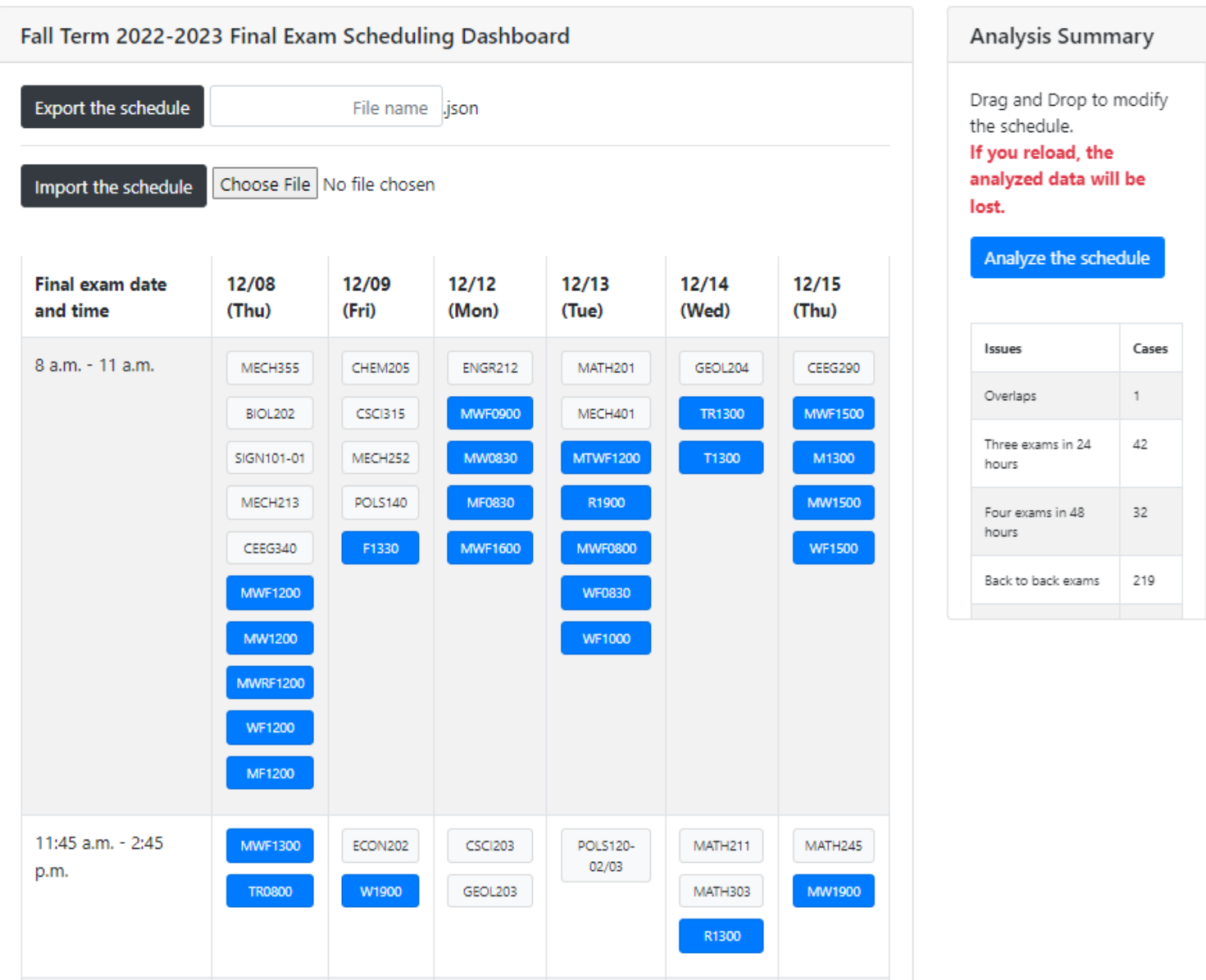Select the blue MWF1200 time block
This screenshot has width=1206, height=980.
pos(270,593)
